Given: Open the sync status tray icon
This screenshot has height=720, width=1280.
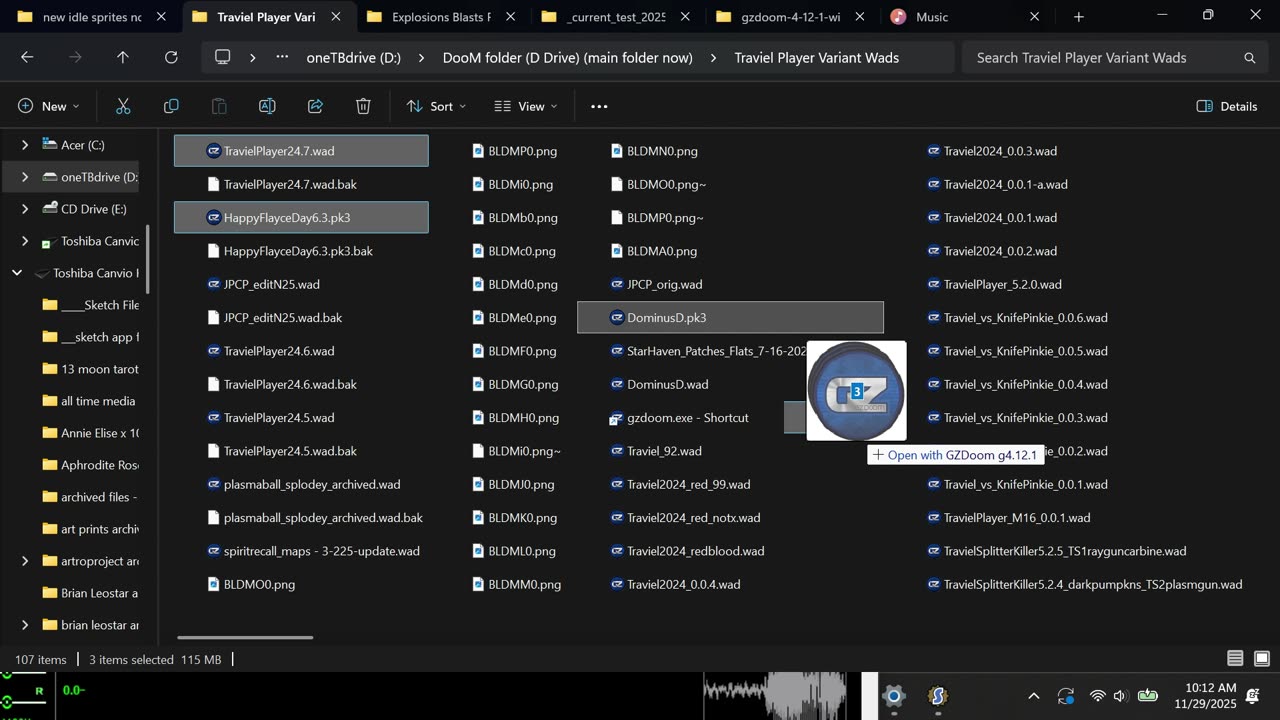Looking at the screenshot, I should click(x=1066, y=696).
